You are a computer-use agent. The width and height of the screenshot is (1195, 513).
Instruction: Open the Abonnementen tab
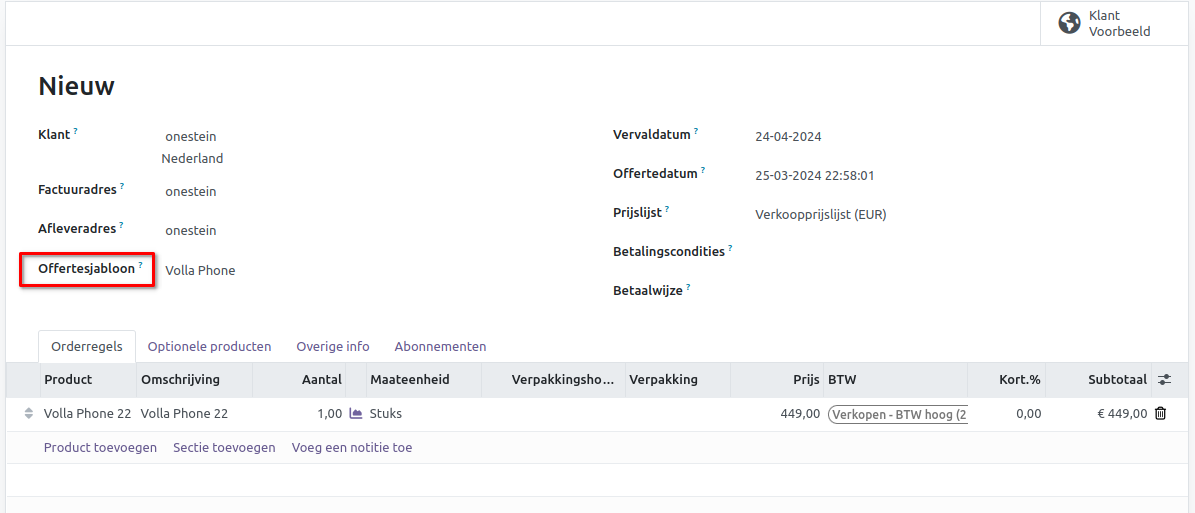point(440,346)
